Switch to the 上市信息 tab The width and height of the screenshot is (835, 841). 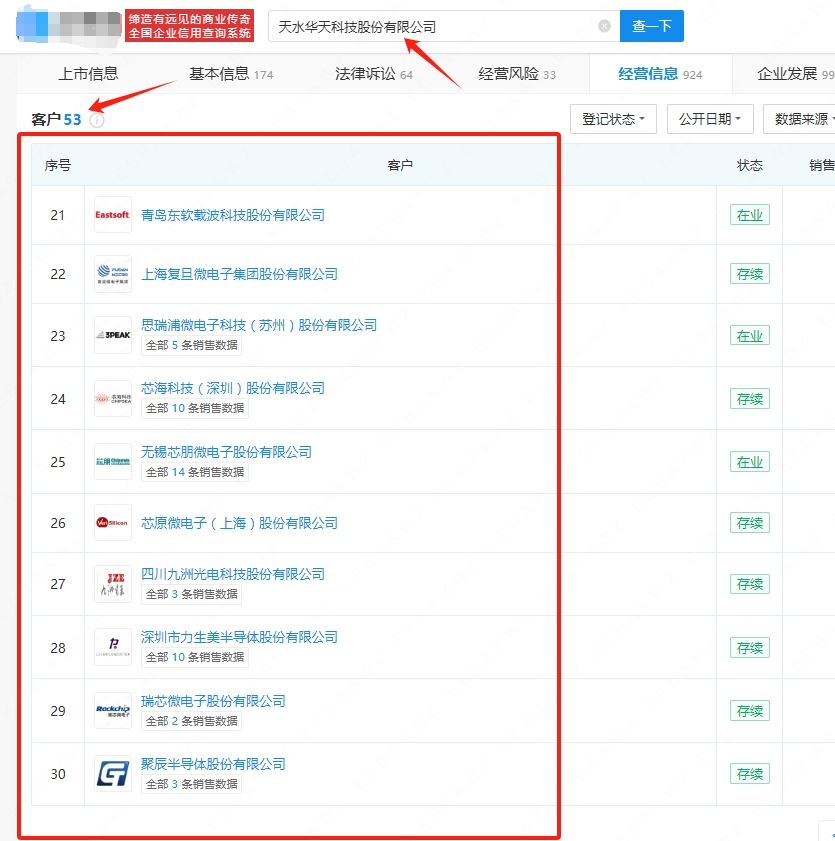[x=88, y=74]
